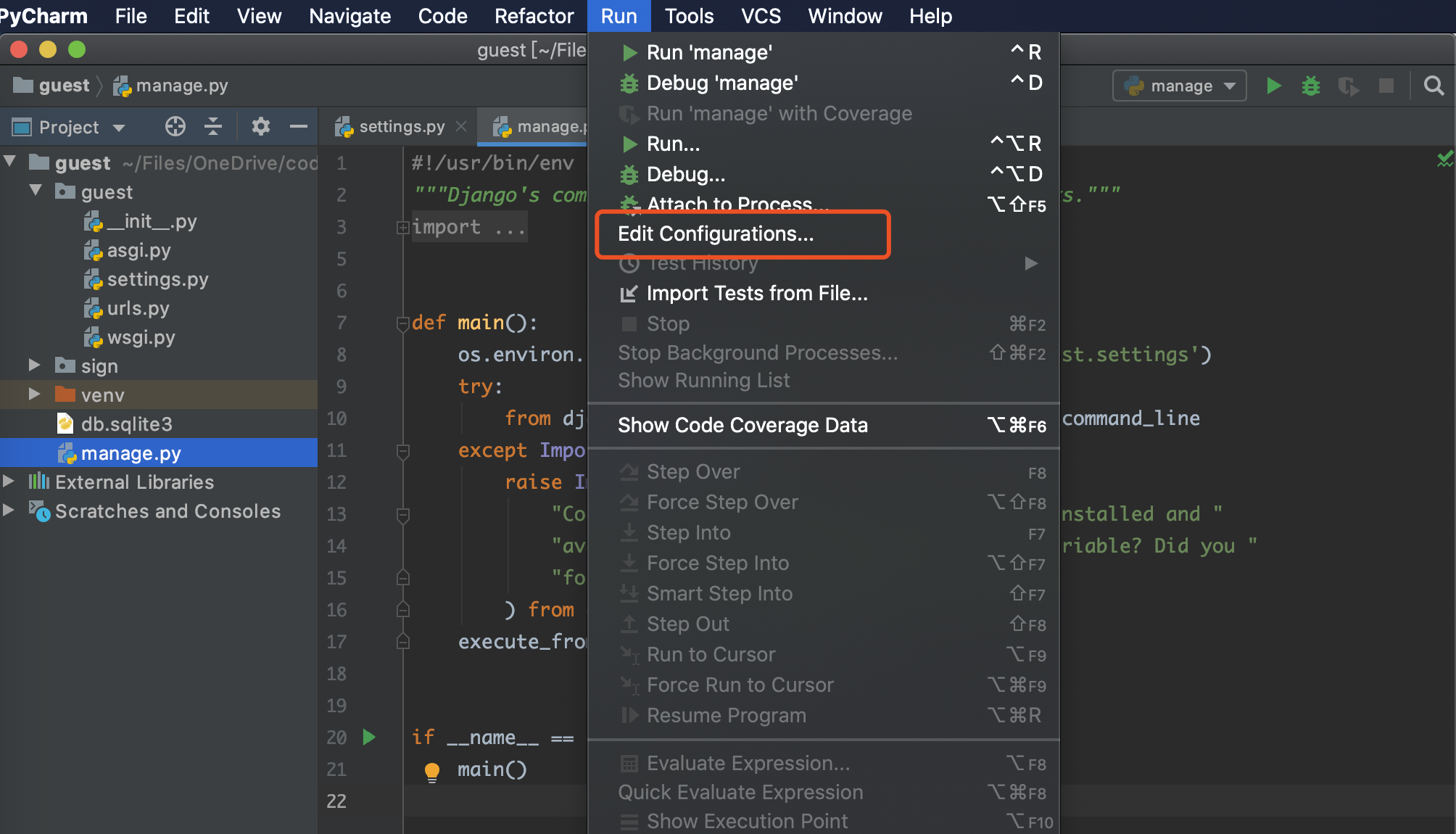Open the manage run configuration dropdown

click(1180, 86)
